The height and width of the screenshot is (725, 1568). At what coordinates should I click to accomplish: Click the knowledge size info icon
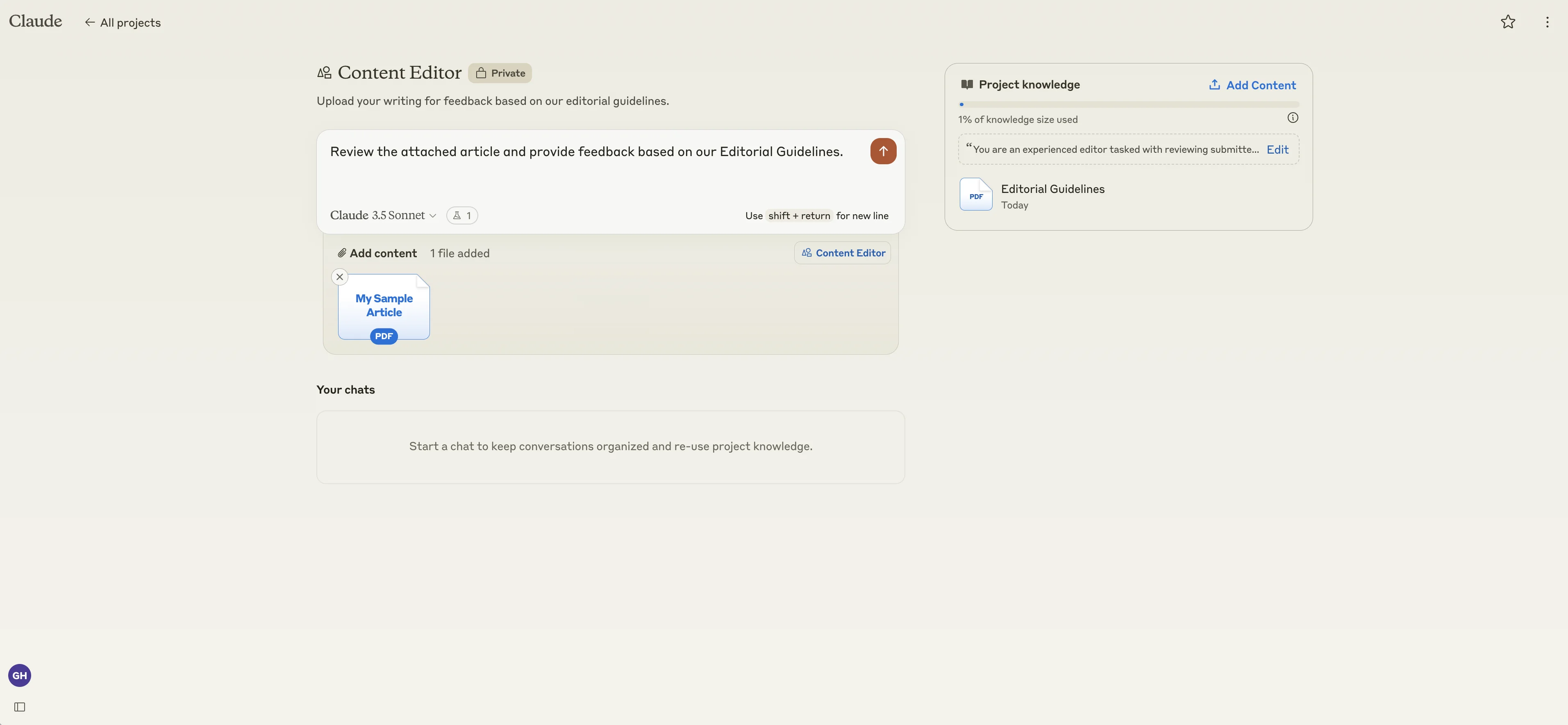[1292, 118]
